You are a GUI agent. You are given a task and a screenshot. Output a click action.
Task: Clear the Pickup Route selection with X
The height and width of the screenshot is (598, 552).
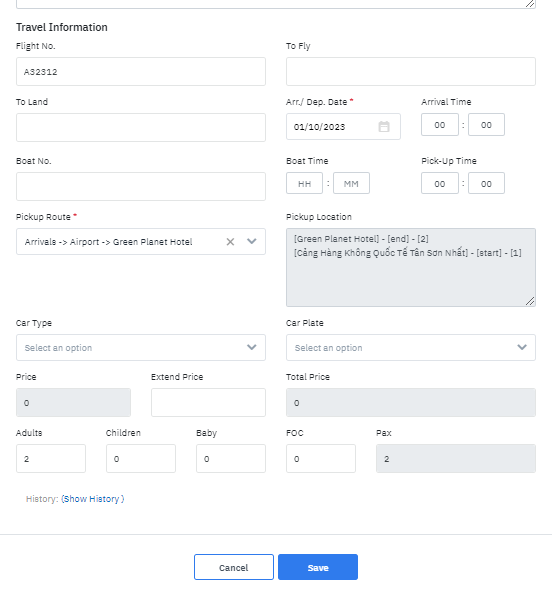coord(230,242)
